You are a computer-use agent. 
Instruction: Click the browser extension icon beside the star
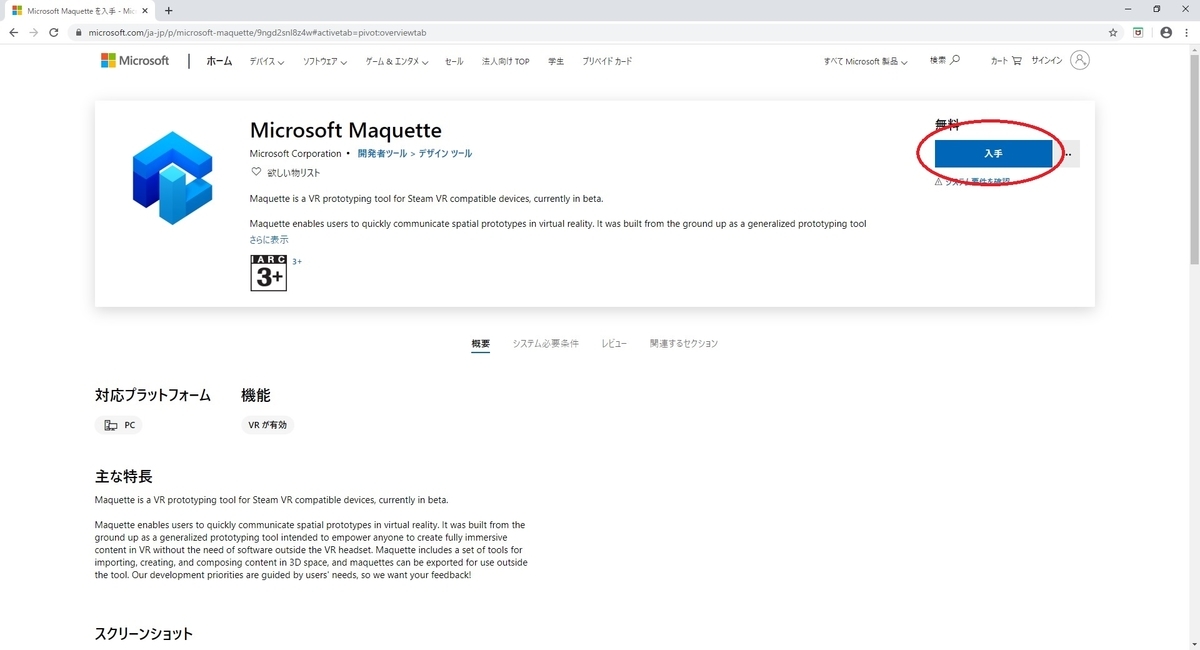click(1138, 32)
